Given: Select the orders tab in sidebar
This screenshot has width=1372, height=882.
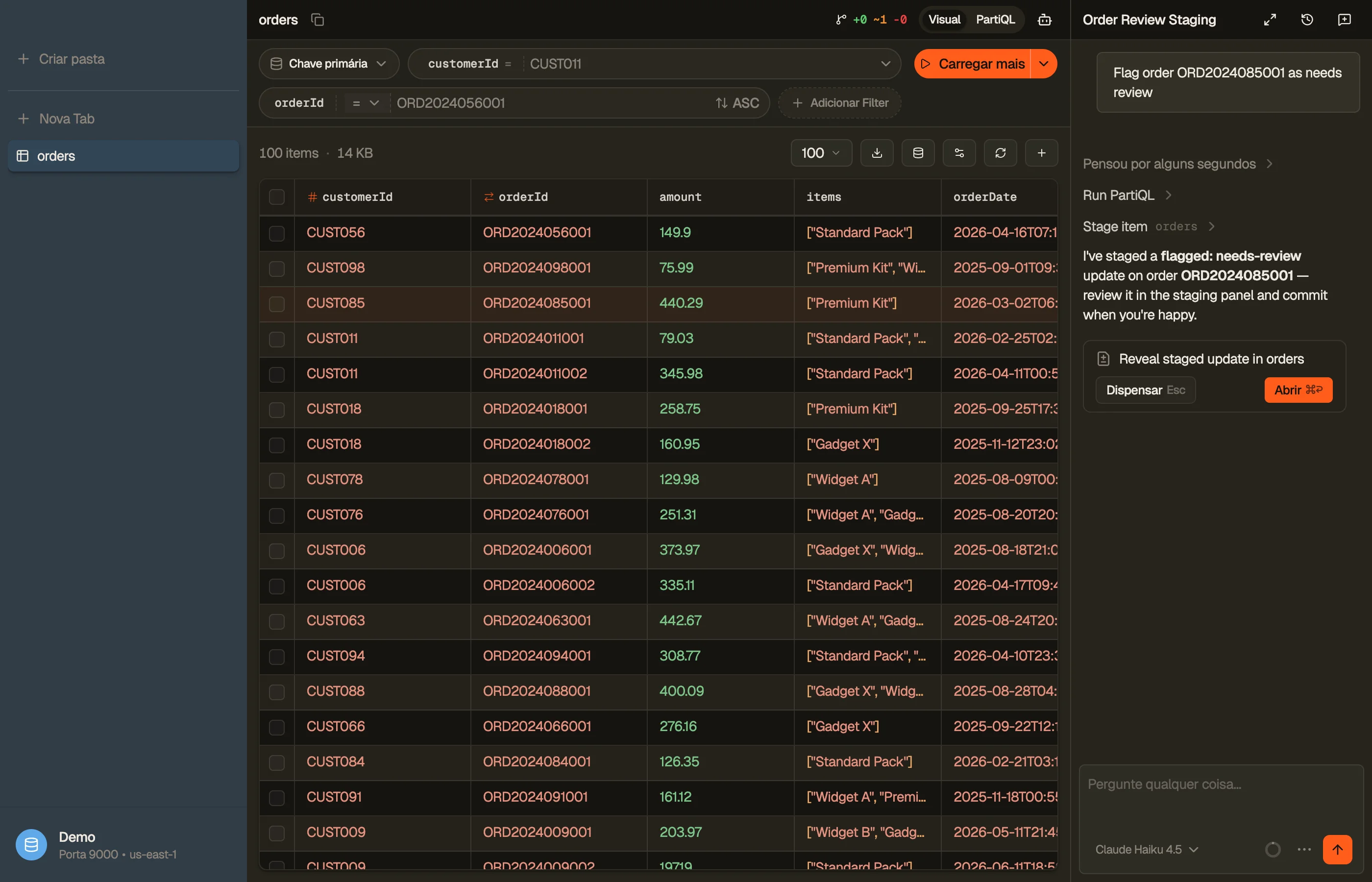Looking at the screenshot, I should click(123, 156).
